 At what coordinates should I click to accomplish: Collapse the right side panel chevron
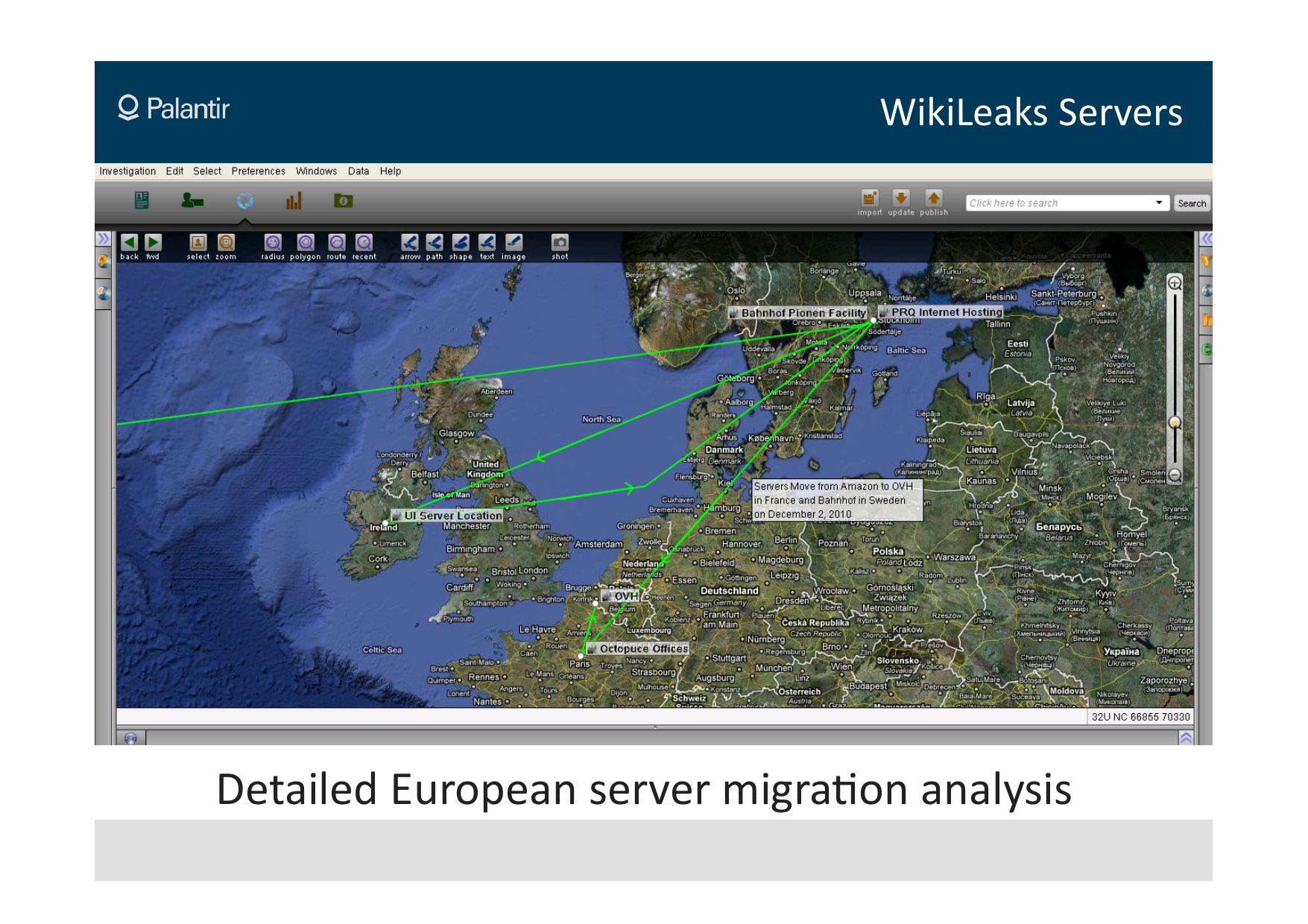pos(1207,238)
